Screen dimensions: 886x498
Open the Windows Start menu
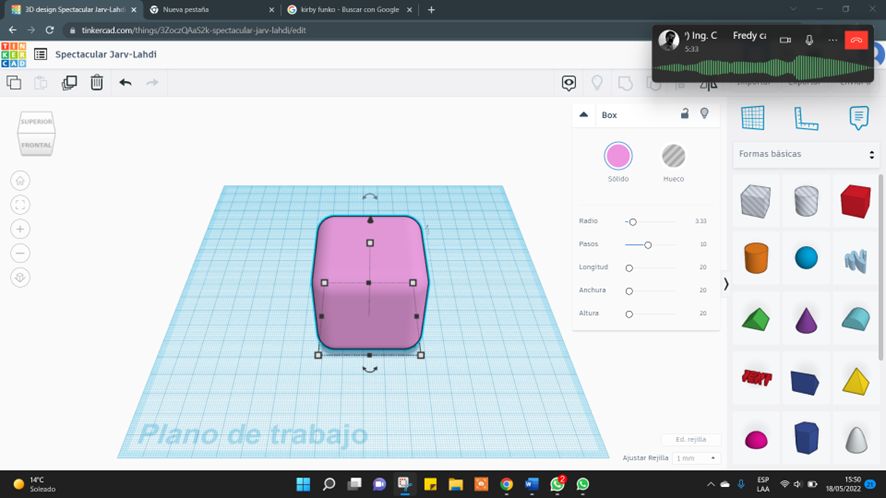(303, 484)
